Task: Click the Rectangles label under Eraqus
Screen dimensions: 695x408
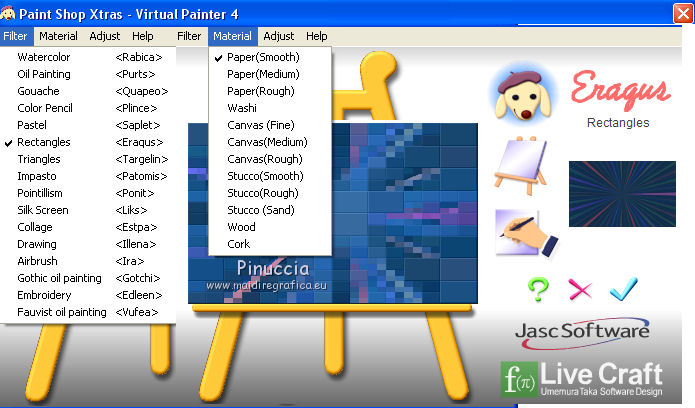Action: [618, 123]
